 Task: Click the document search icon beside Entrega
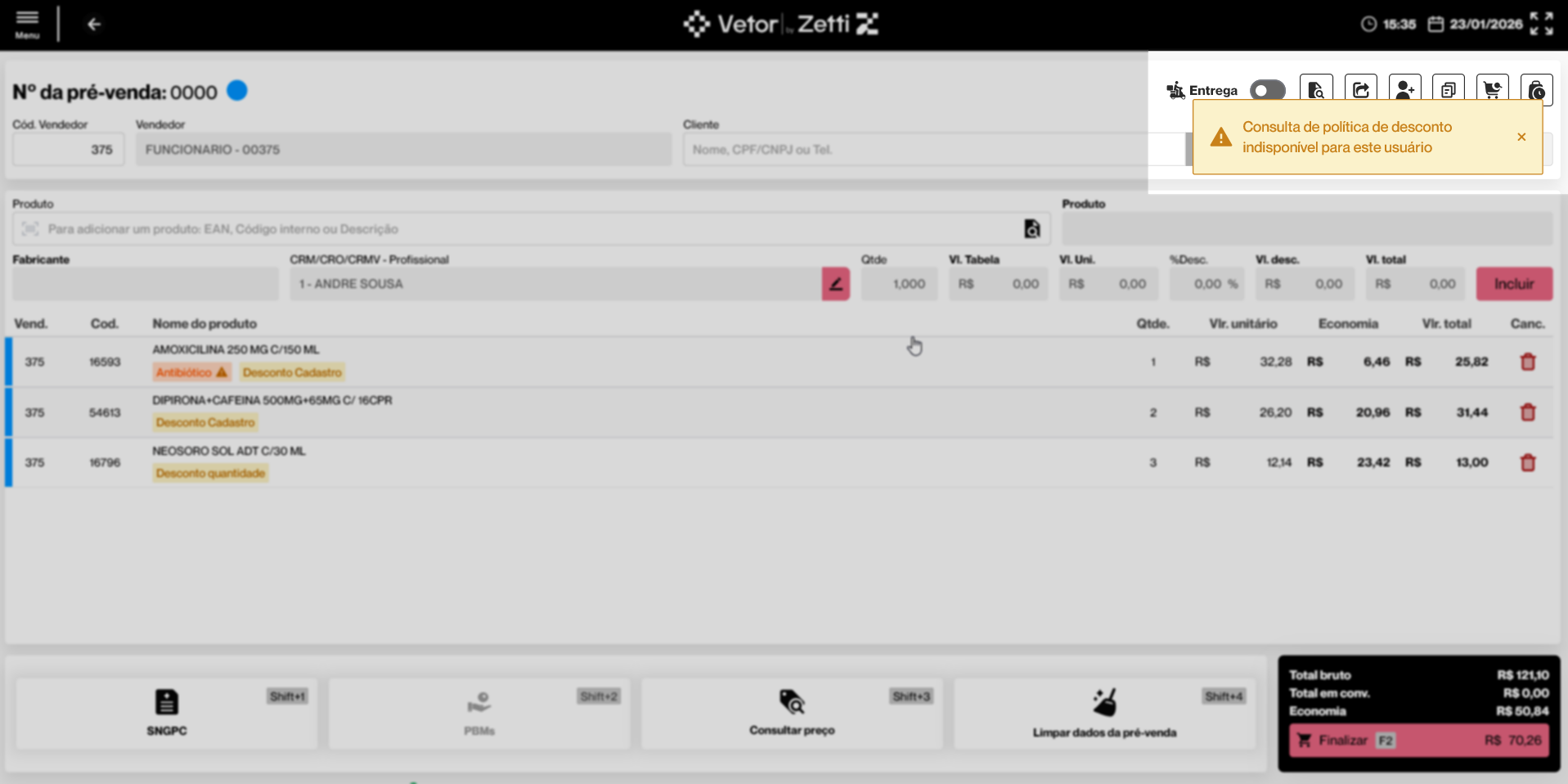tap(1316, 89)
